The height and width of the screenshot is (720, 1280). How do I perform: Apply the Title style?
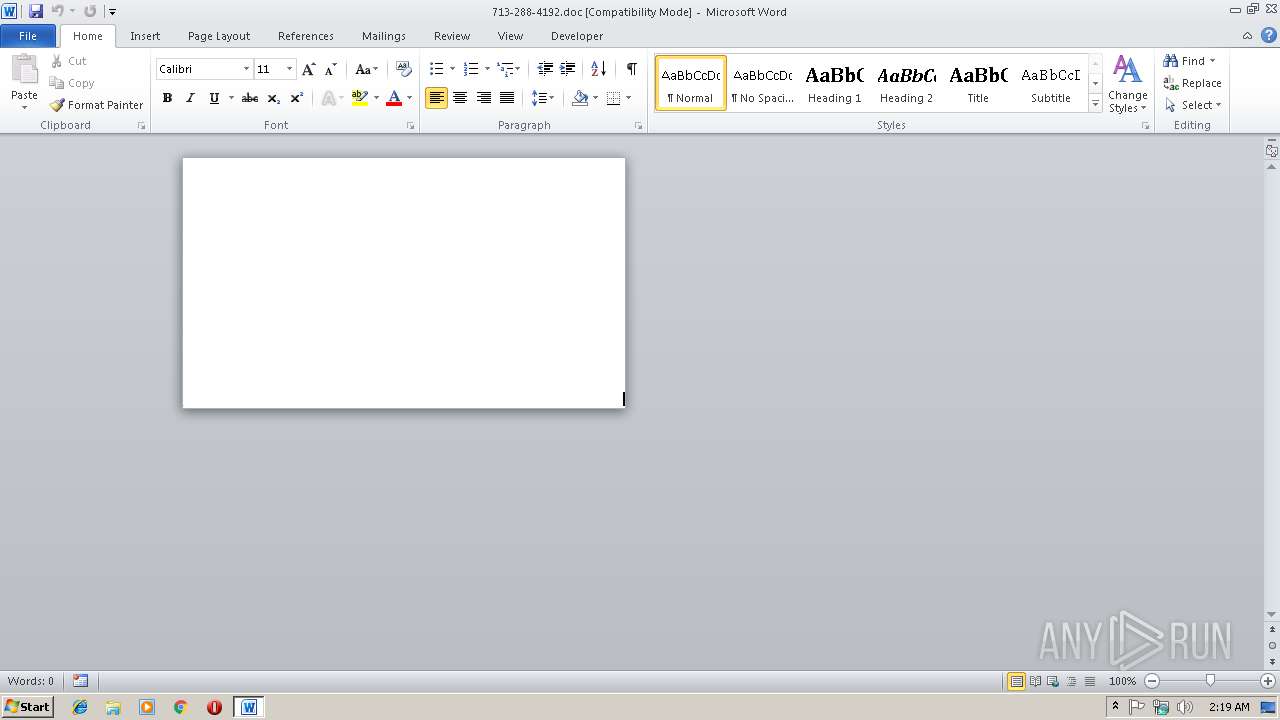tap(978, 83)
